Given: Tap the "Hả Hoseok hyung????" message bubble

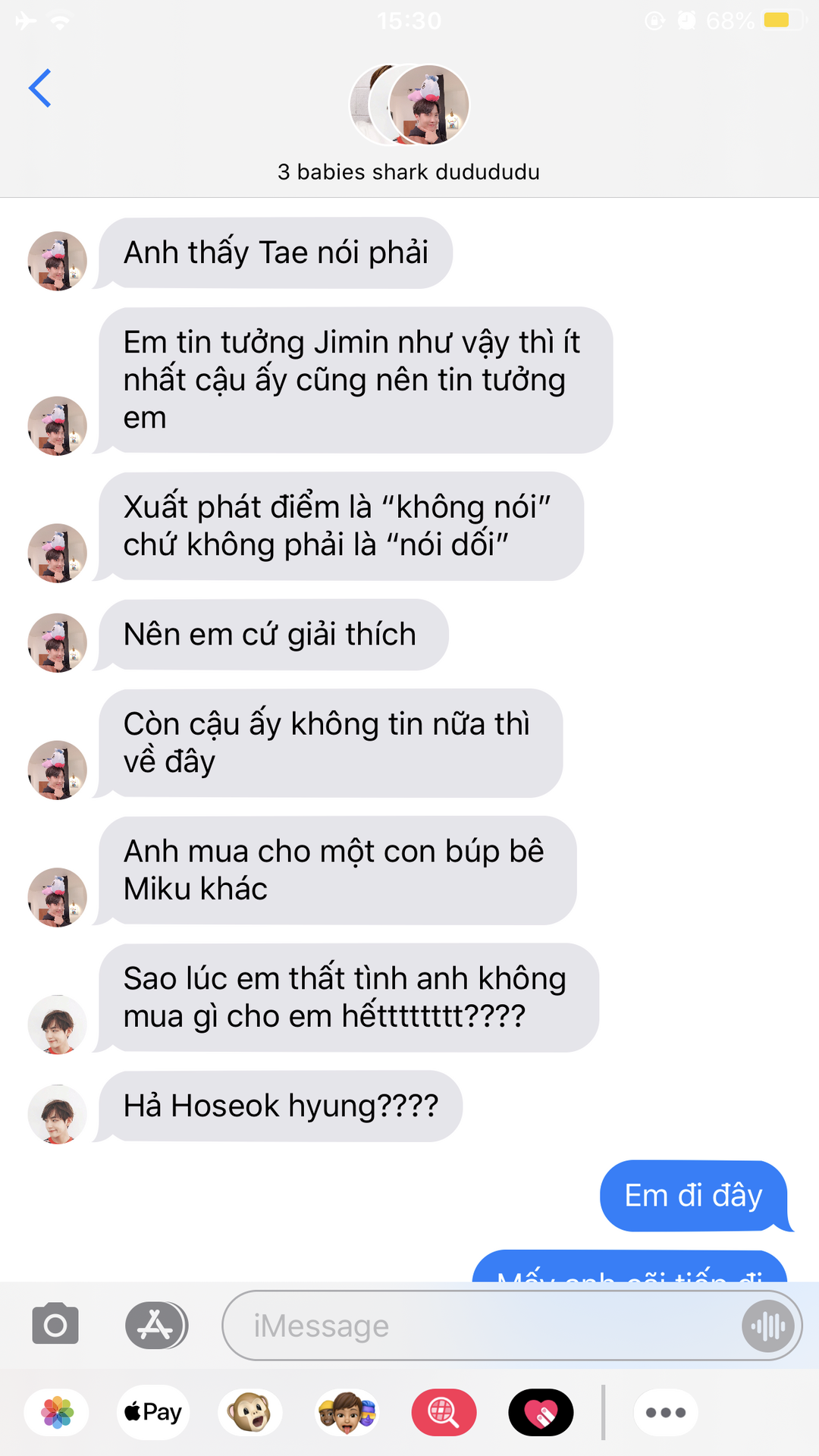Looking at the screenshot, I should point(281,1106).
